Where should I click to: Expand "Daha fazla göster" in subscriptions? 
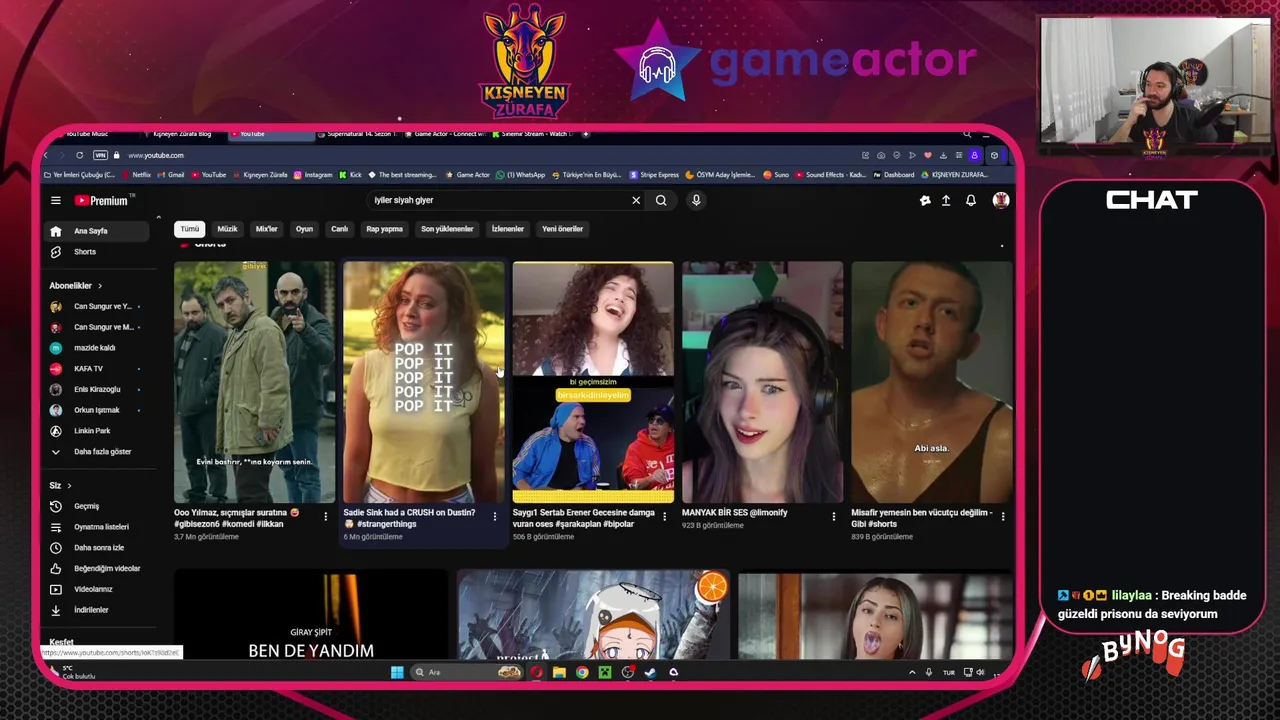97,452
